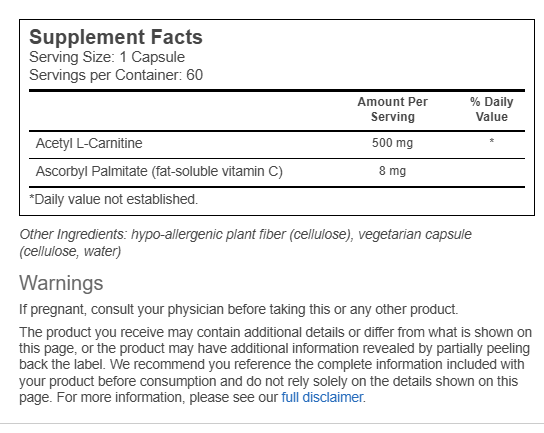Click the Amount Per Serving column header

393,109
